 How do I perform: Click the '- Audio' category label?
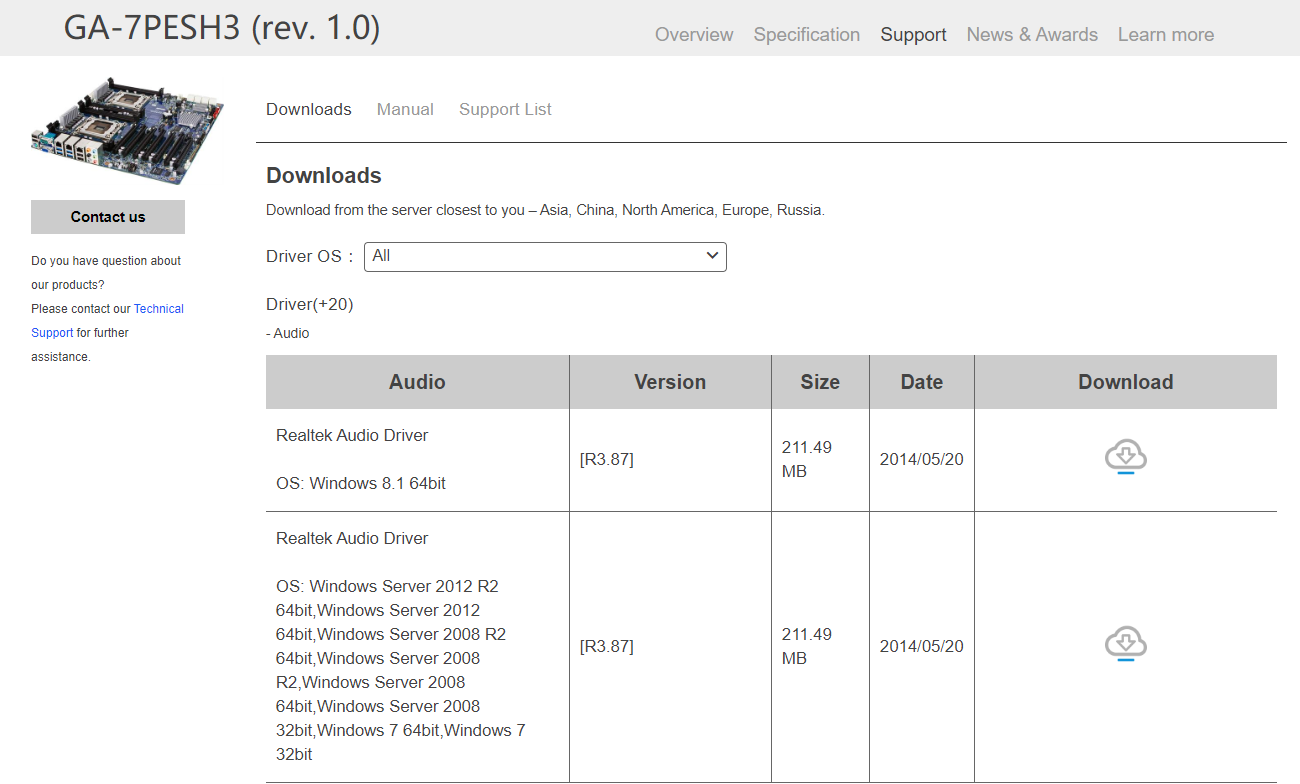[x=288, y=333]
